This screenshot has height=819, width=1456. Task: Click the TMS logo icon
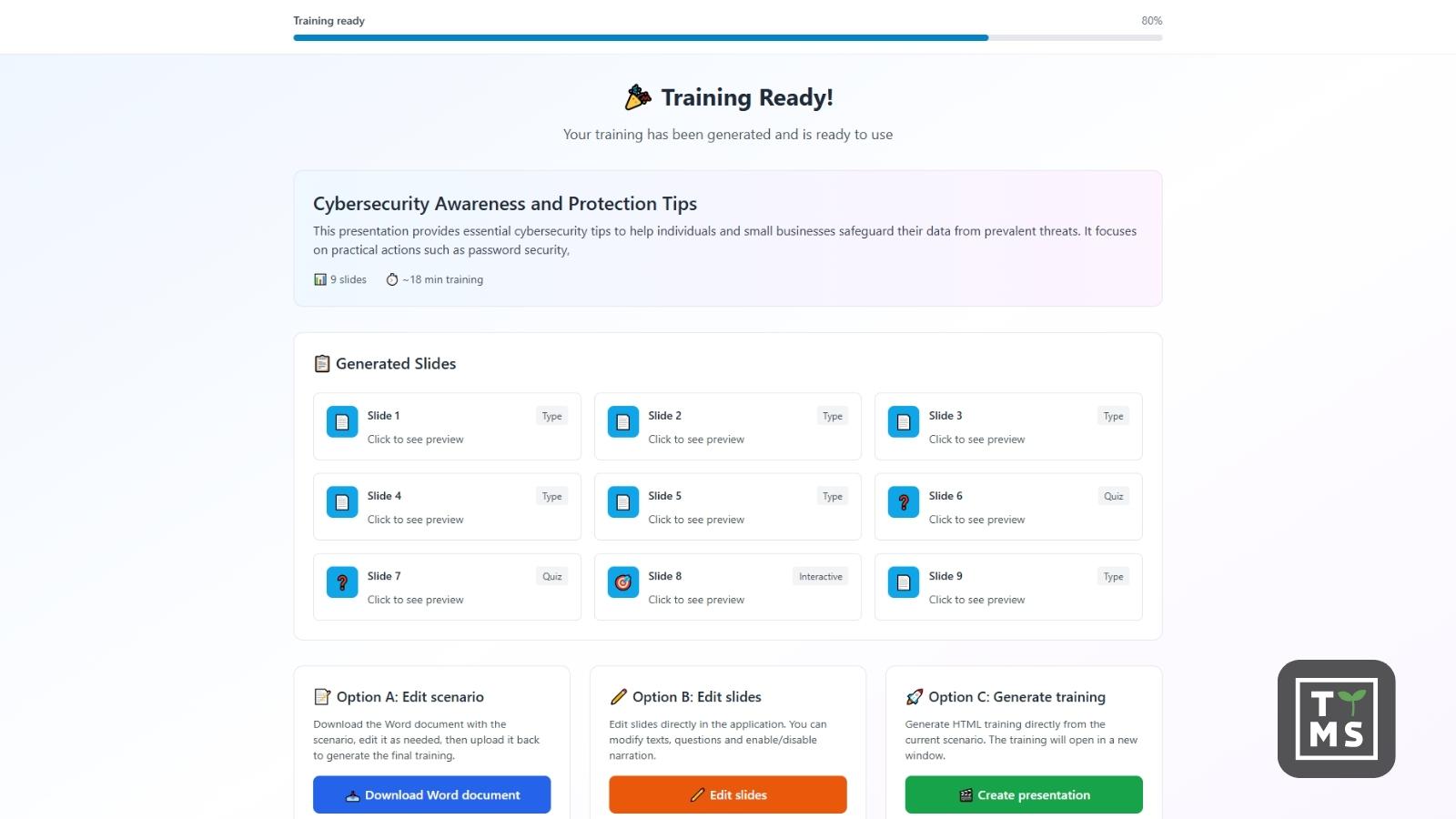[1337, 719]
